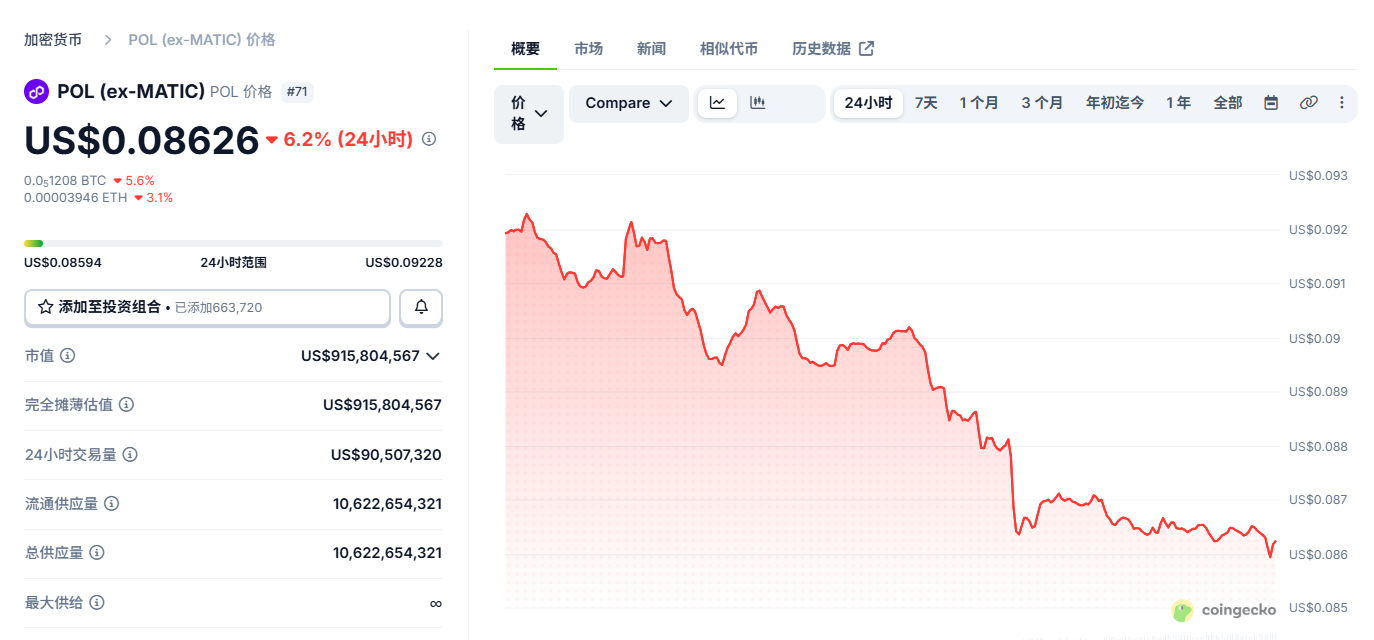Click external link icon by 历史数据

point(867,48)
